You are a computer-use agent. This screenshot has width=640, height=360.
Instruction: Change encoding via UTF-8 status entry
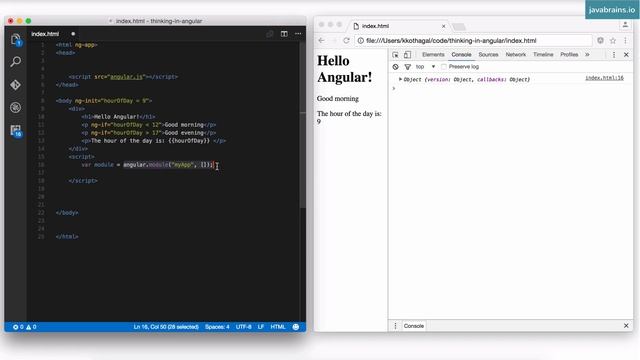(243, 327)
